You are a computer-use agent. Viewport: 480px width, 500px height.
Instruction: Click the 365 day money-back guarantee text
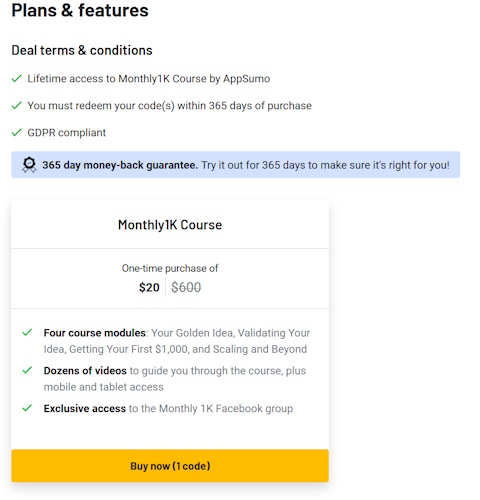click(x=120, y=165)
